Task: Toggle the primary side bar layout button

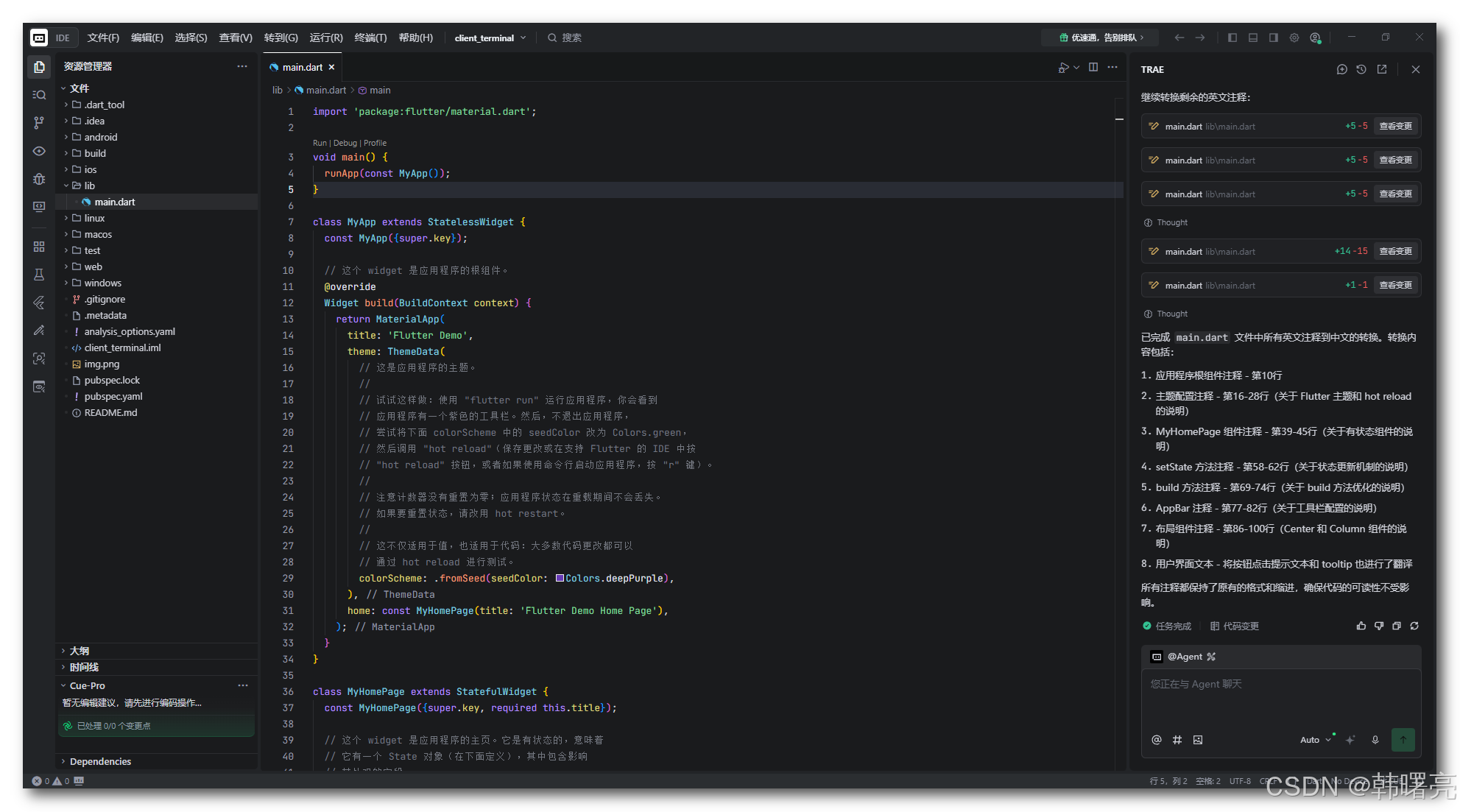Action: pos(1232,38)
